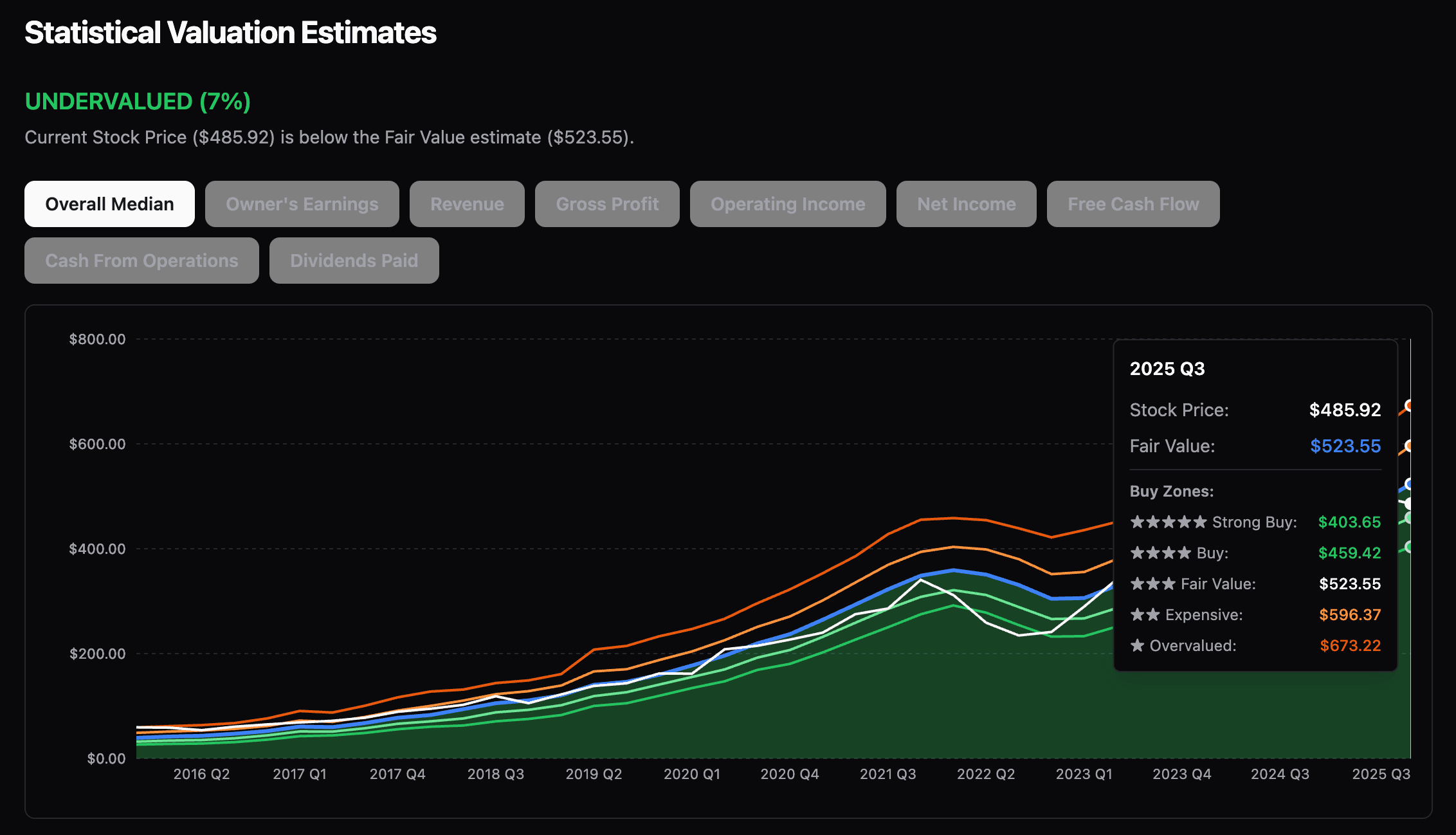Click the single-star Overvalued icon
This screenshot has width=1456, height=835.
[x=1138, y=645]
